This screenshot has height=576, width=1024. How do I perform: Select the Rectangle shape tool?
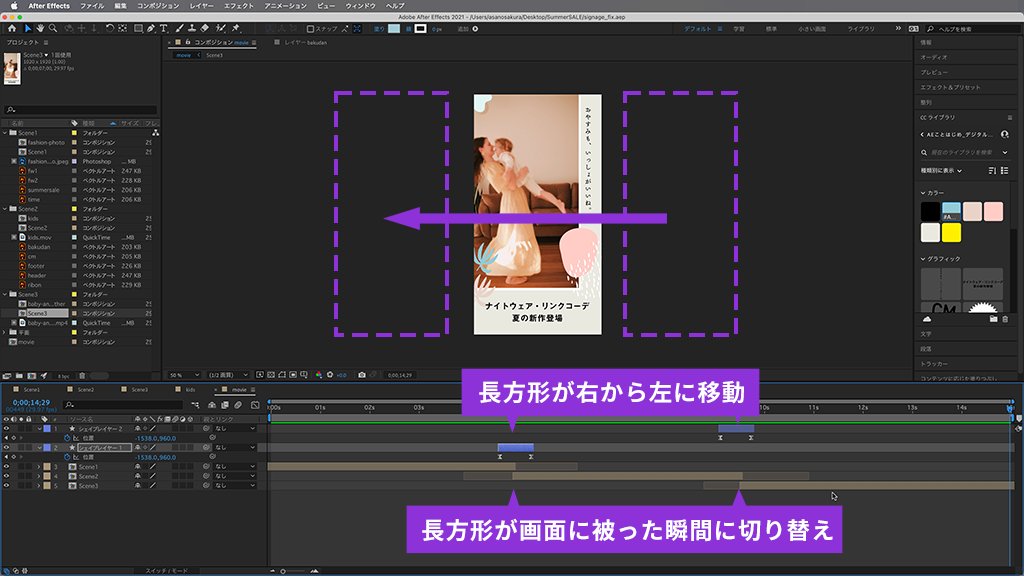[x=138, y=29]
